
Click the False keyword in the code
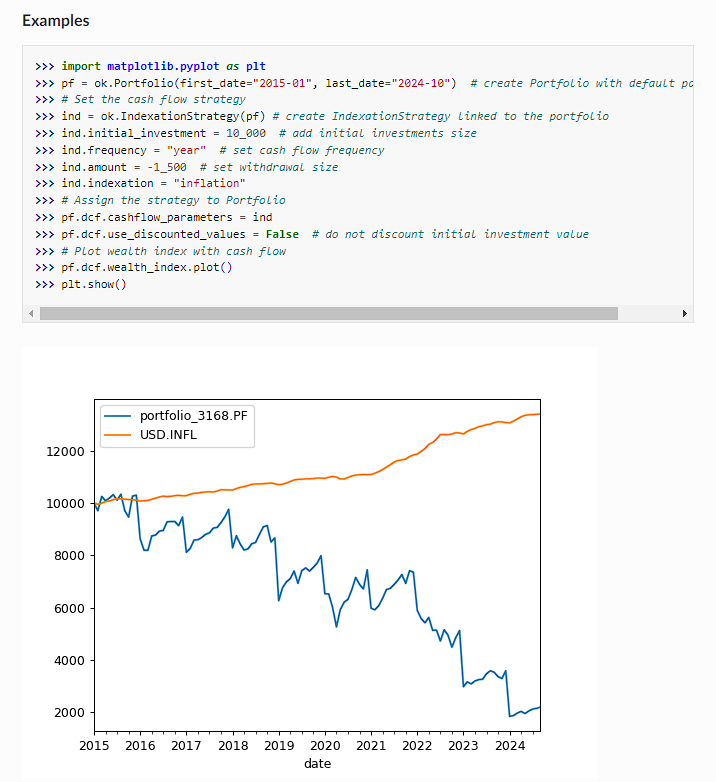click(x=282, y=234)
